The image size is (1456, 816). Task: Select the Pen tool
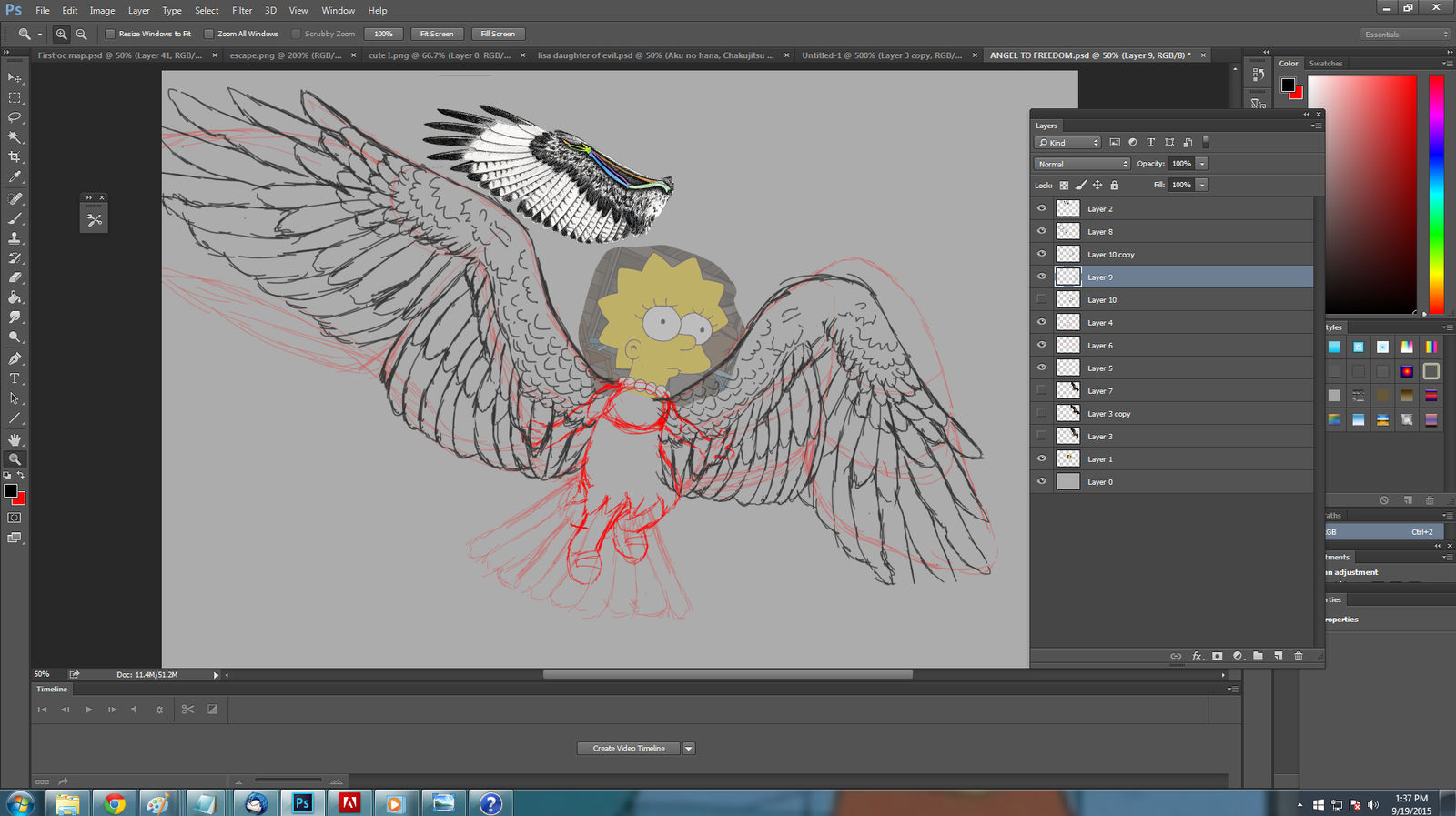tap(15, 358)
